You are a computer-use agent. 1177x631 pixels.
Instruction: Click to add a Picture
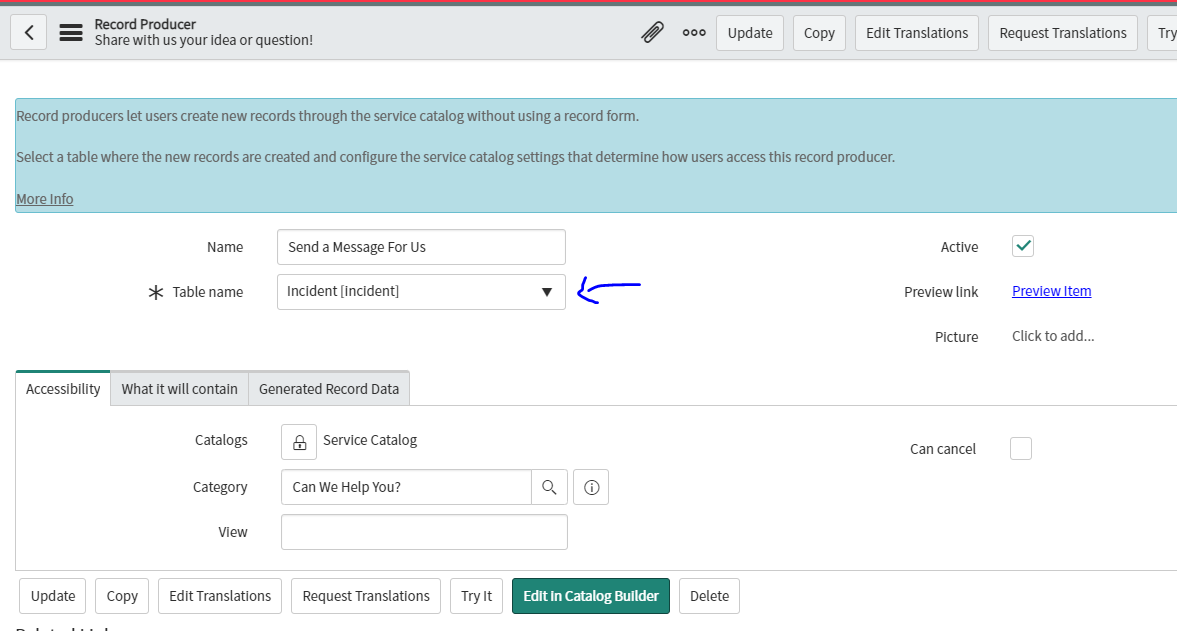click(x=1053, y=336)
